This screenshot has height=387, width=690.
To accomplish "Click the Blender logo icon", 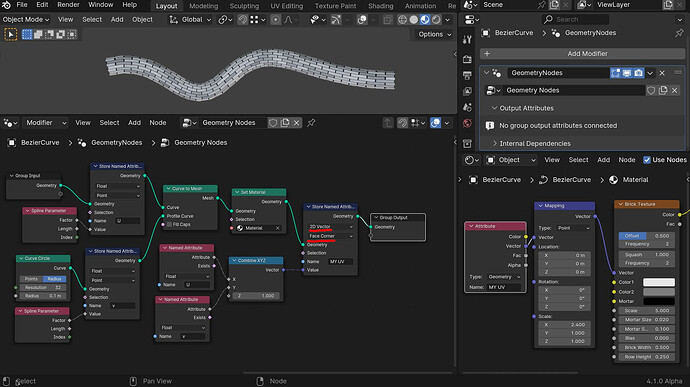I will 6,5.
